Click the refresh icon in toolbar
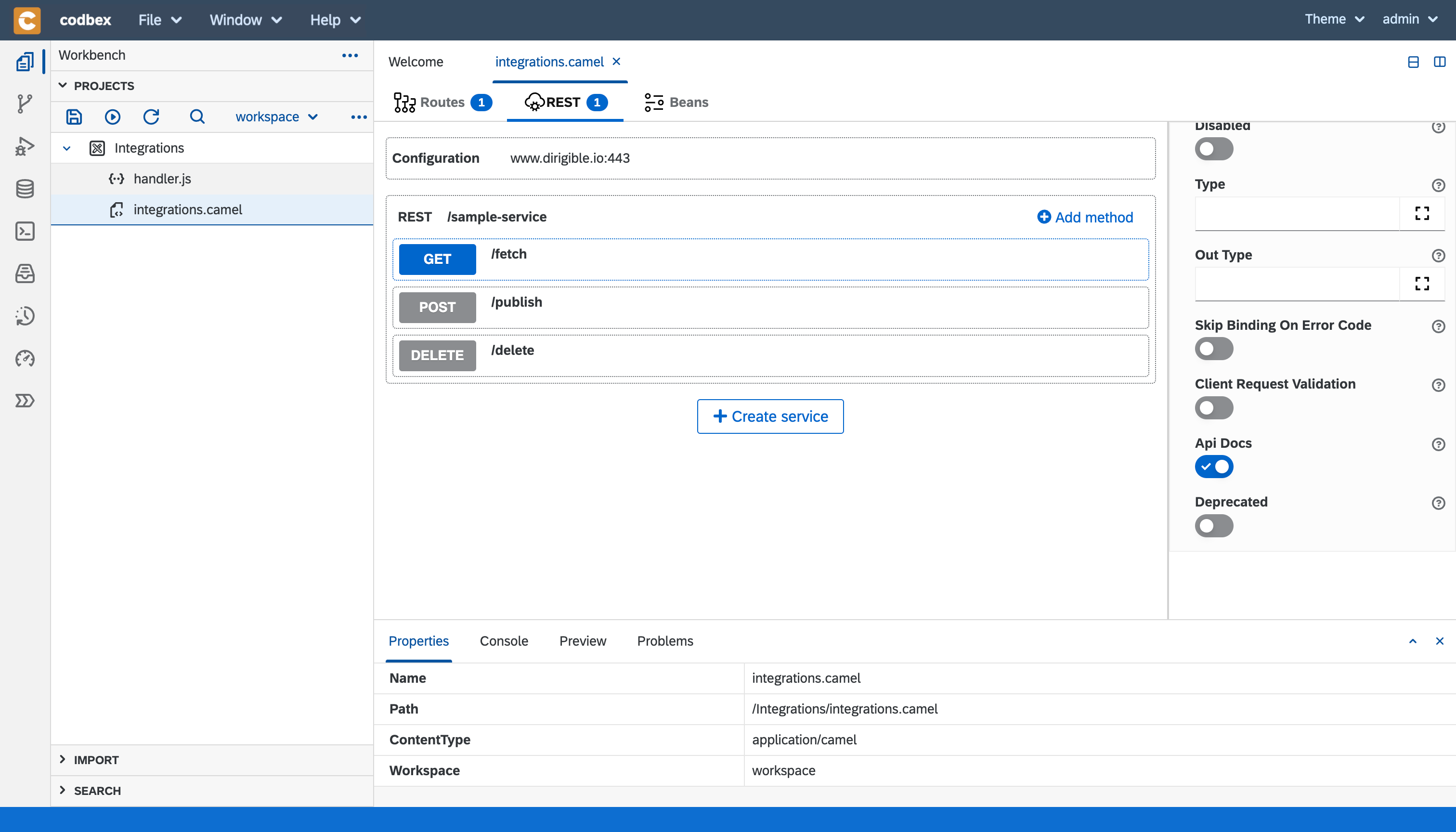The image size is (1456, 832). (152, 116)
